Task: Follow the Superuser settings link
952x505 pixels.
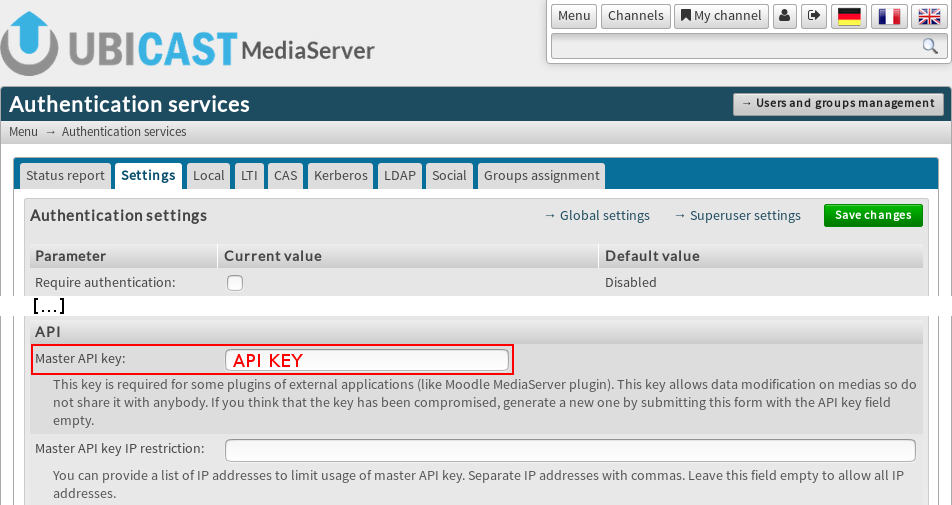Action: coord(738,215)
